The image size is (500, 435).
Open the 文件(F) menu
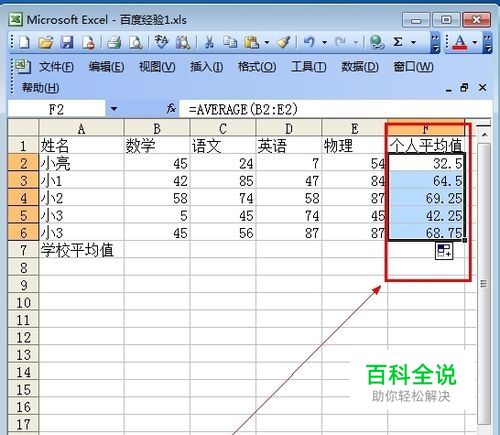point(56,67)
